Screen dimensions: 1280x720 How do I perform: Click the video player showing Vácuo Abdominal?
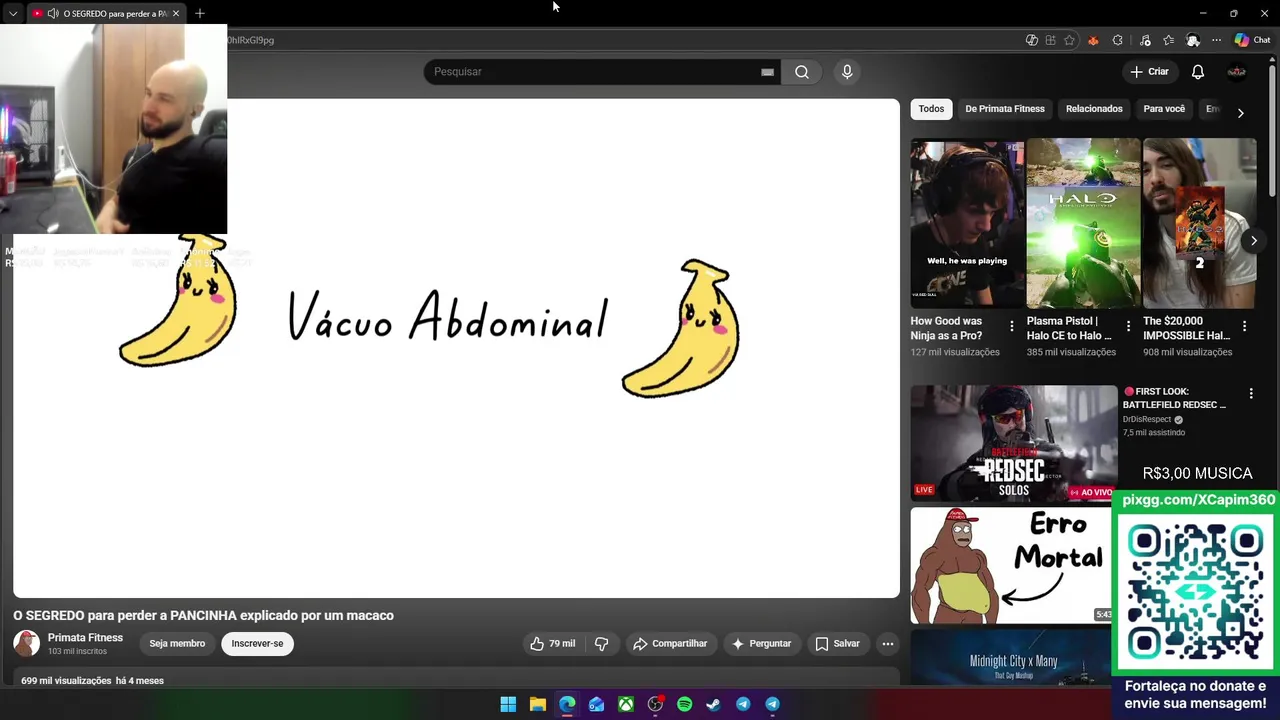click(x=457, y=348)
